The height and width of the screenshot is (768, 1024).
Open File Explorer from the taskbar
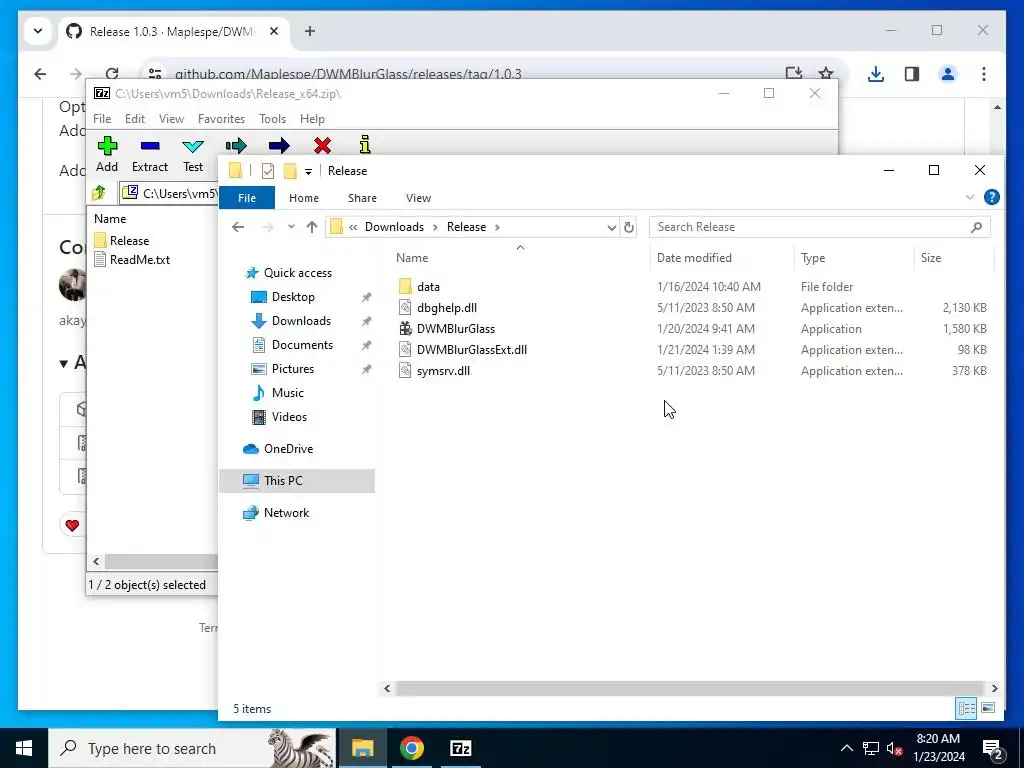(362, 748)
